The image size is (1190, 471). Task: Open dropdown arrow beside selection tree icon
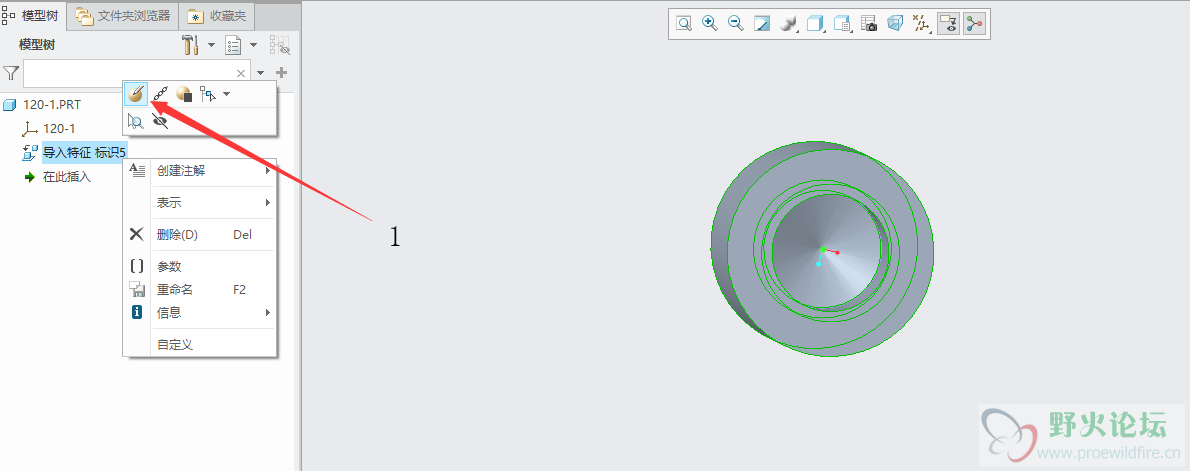(x=226, y=95)
